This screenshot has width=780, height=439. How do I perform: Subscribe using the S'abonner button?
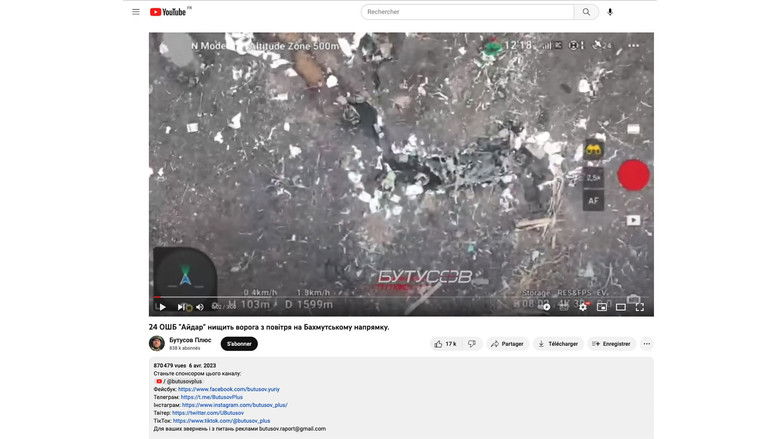(239, 343)
